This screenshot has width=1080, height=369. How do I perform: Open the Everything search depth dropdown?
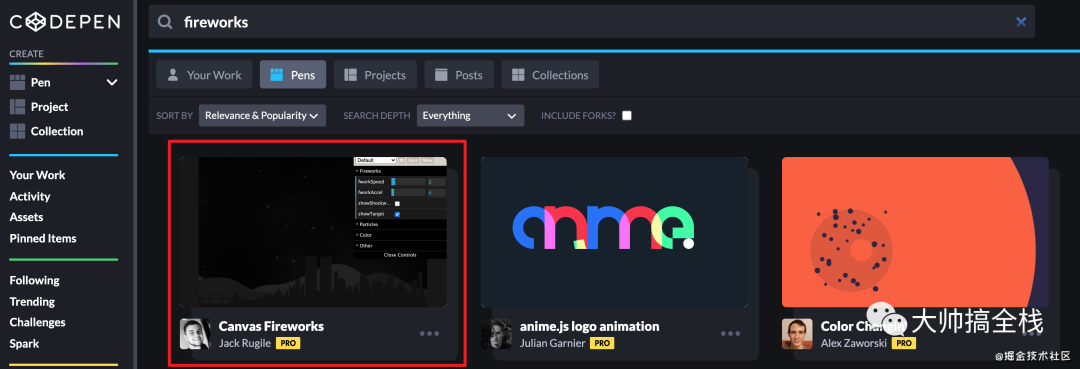(470, 116)
